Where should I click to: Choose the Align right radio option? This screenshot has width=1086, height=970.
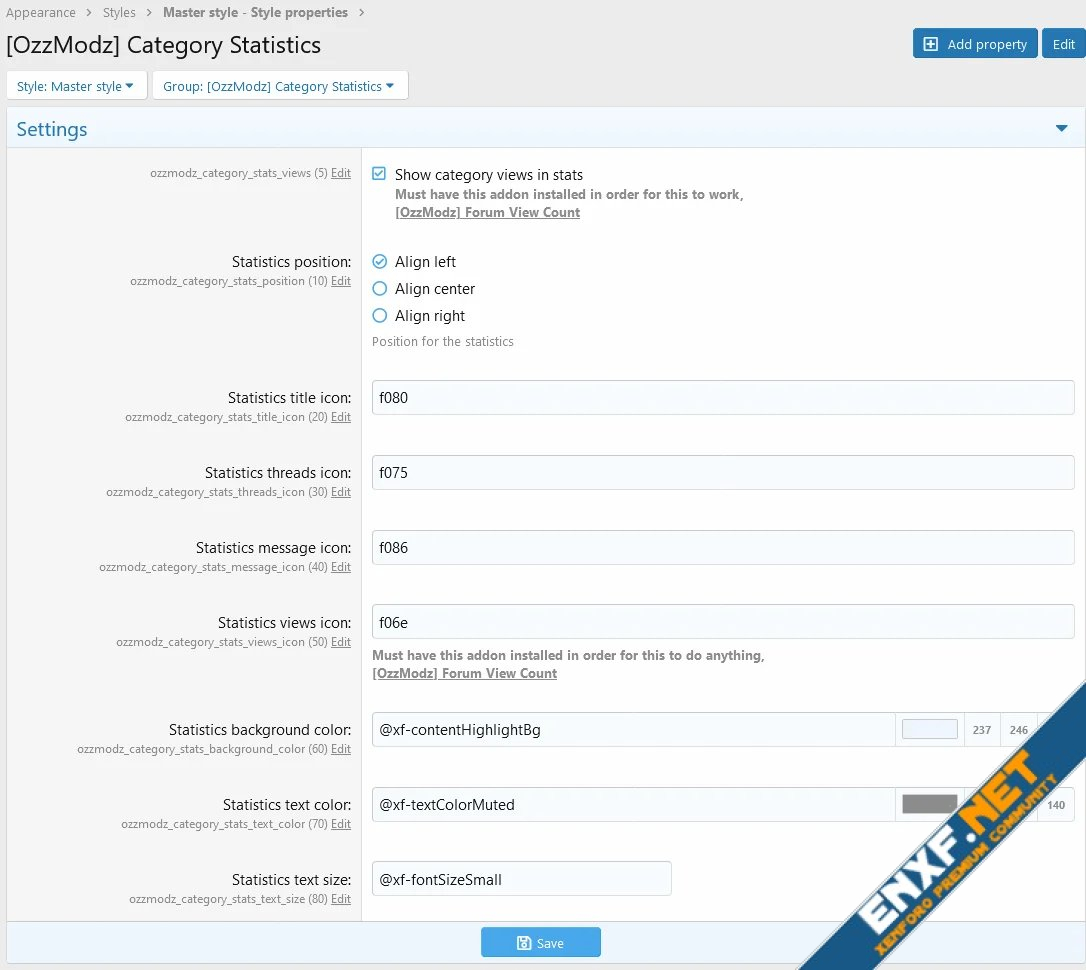coord(379,316)
